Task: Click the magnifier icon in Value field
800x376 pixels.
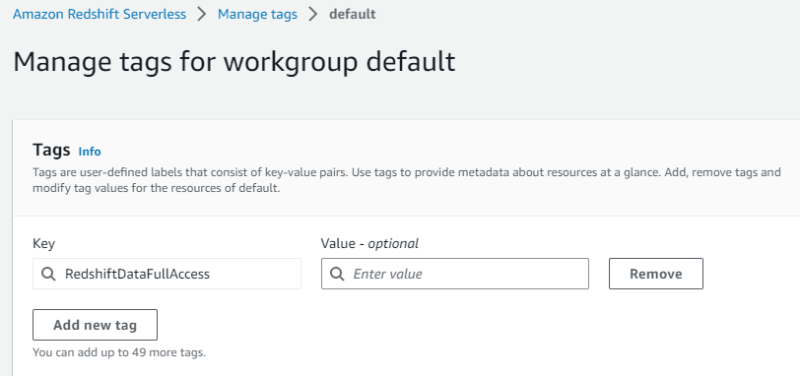Action: (337, 274)
